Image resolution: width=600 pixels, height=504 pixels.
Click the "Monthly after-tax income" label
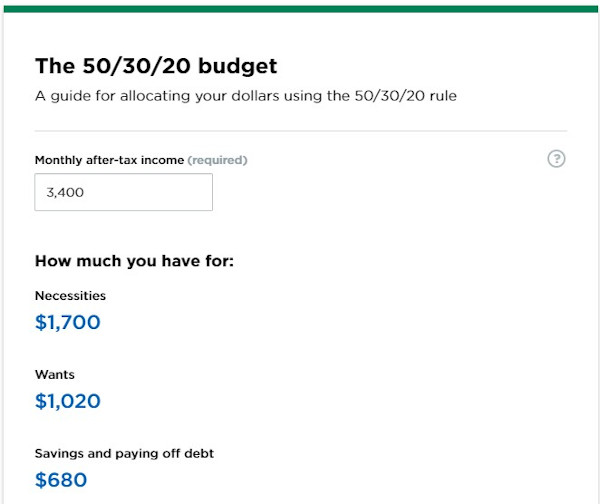109,160
